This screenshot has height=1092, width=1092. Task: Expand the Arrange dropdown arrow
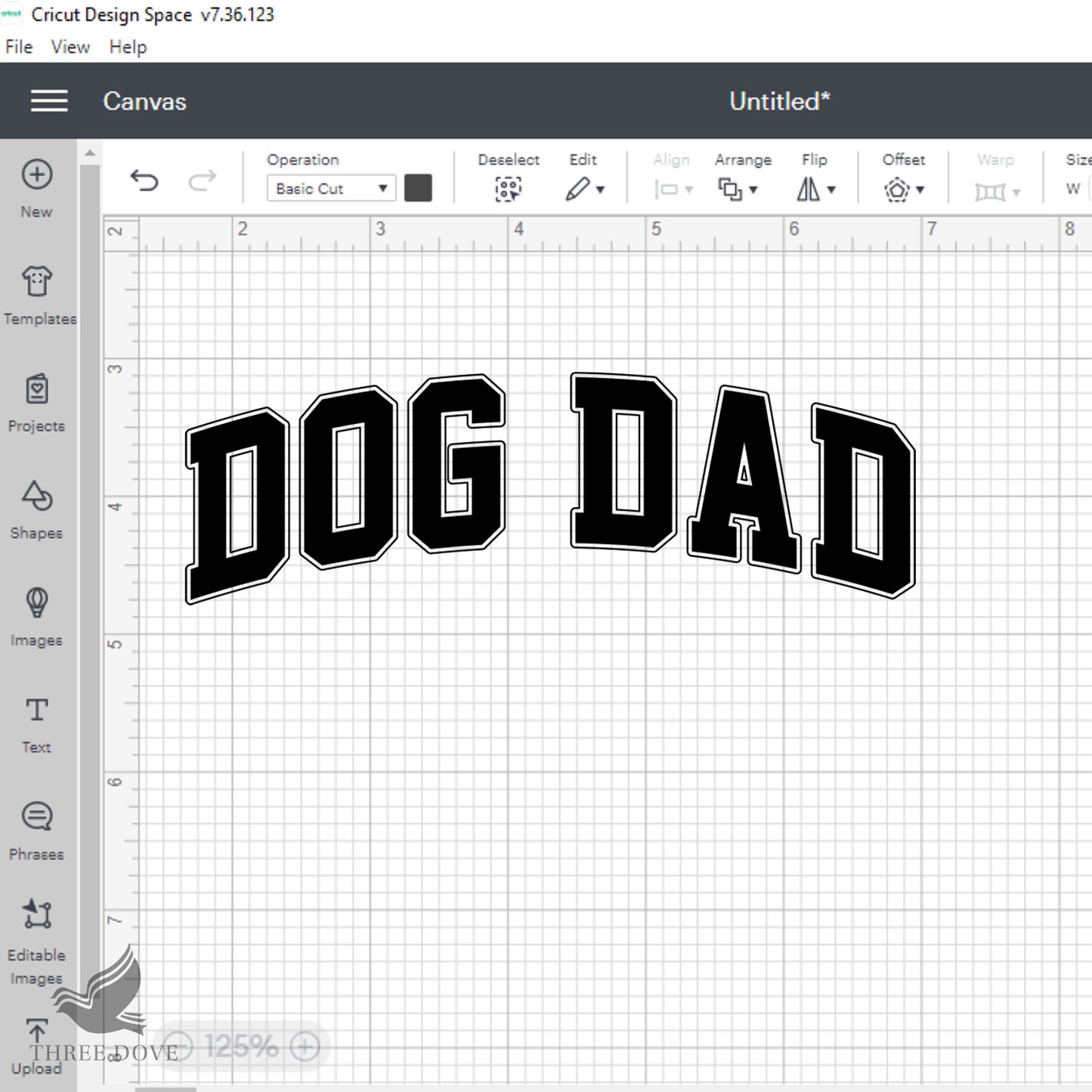pos(753,190)
